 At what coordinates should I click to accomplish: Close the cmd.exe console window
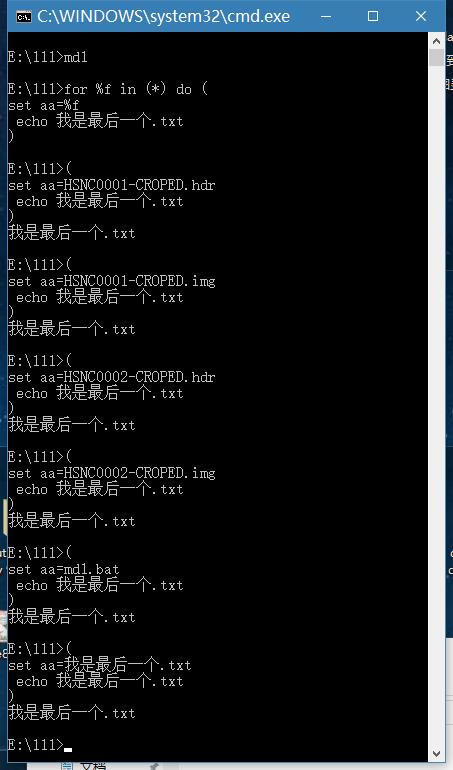pyautogui.click(x=421, y=16)
